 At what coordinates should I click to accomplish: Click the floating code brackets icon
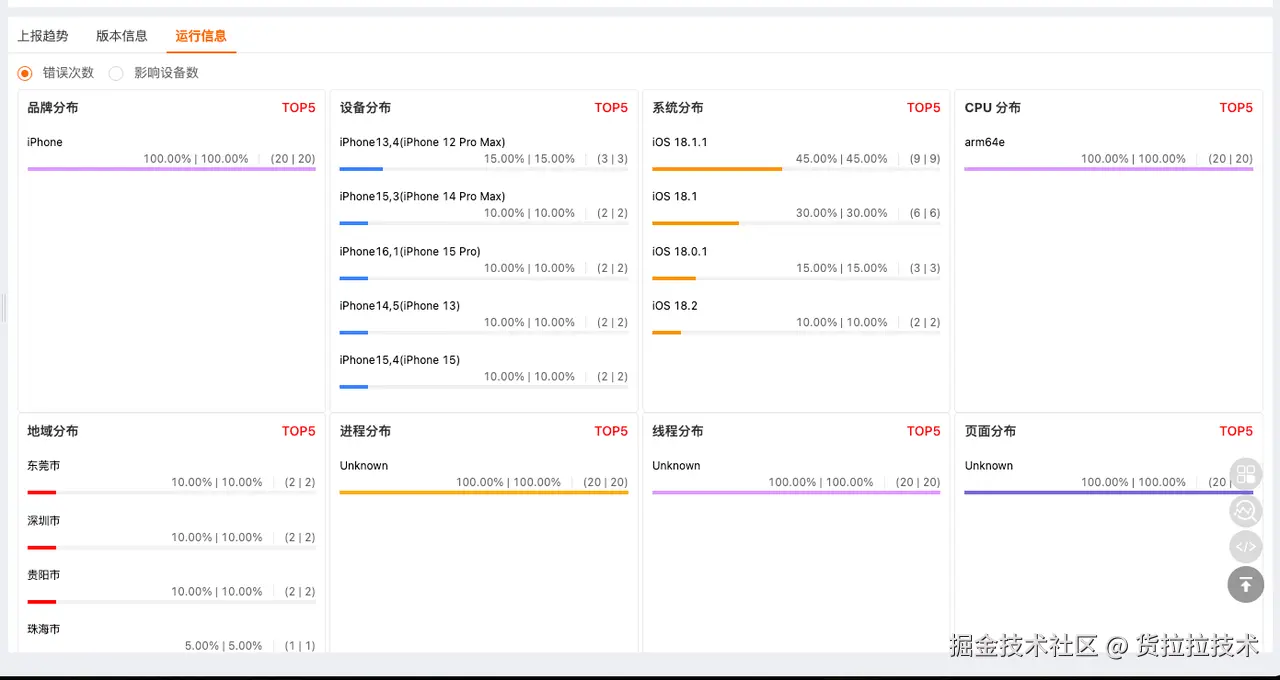coord(1245,547)
